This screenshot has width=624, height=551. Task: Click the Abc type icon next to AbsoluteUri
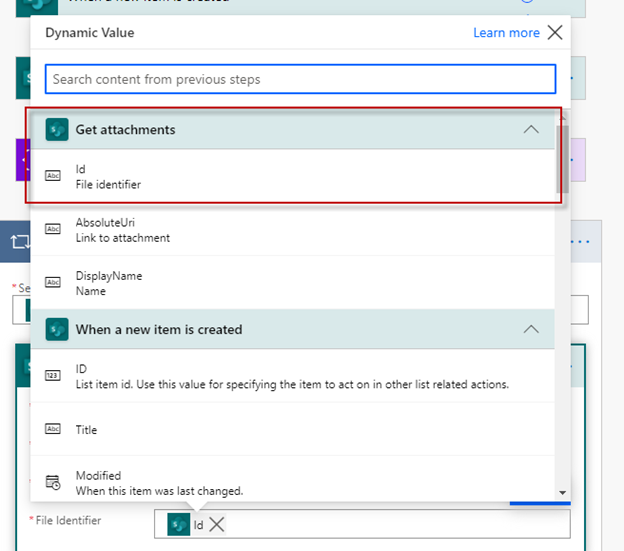pyautogui.click(x=53, y=229)
